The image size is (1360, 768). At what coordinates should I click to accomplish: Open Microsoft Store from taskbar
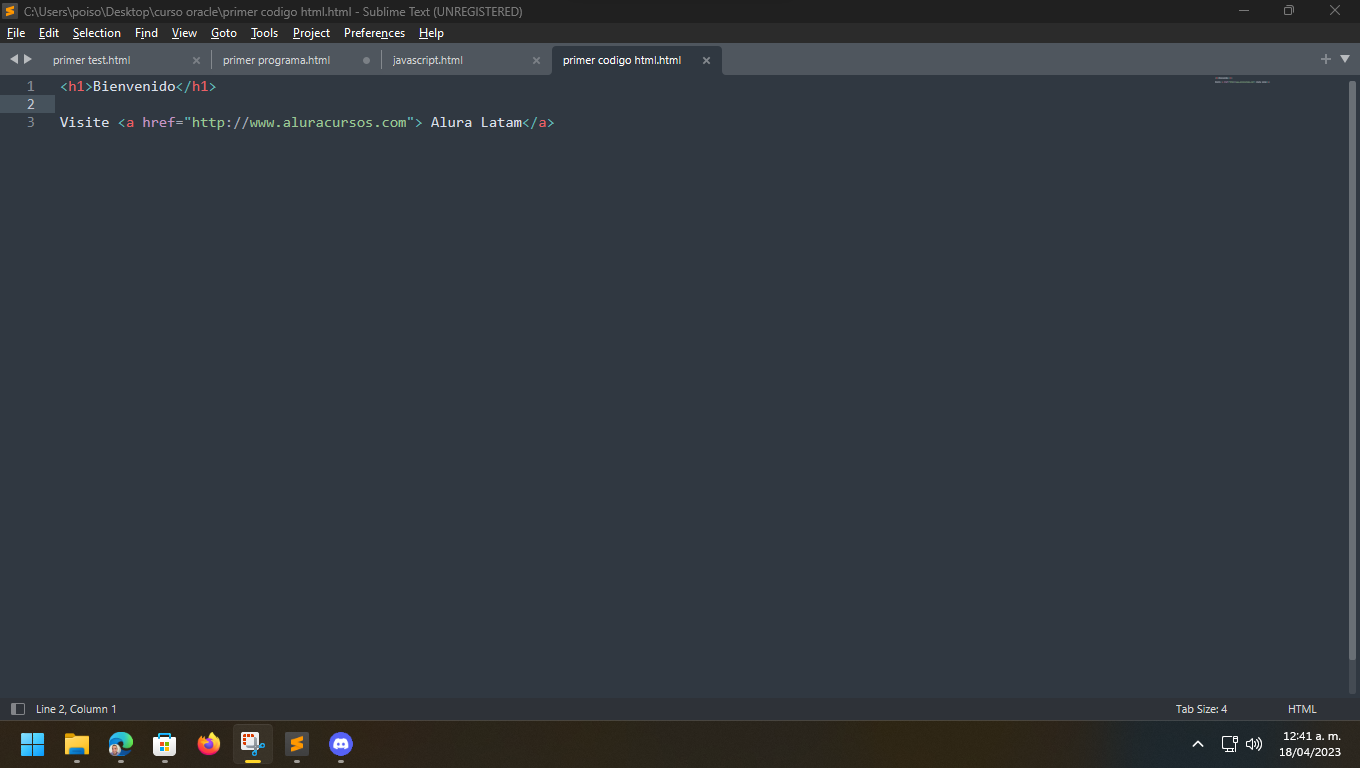pos(165,744)
